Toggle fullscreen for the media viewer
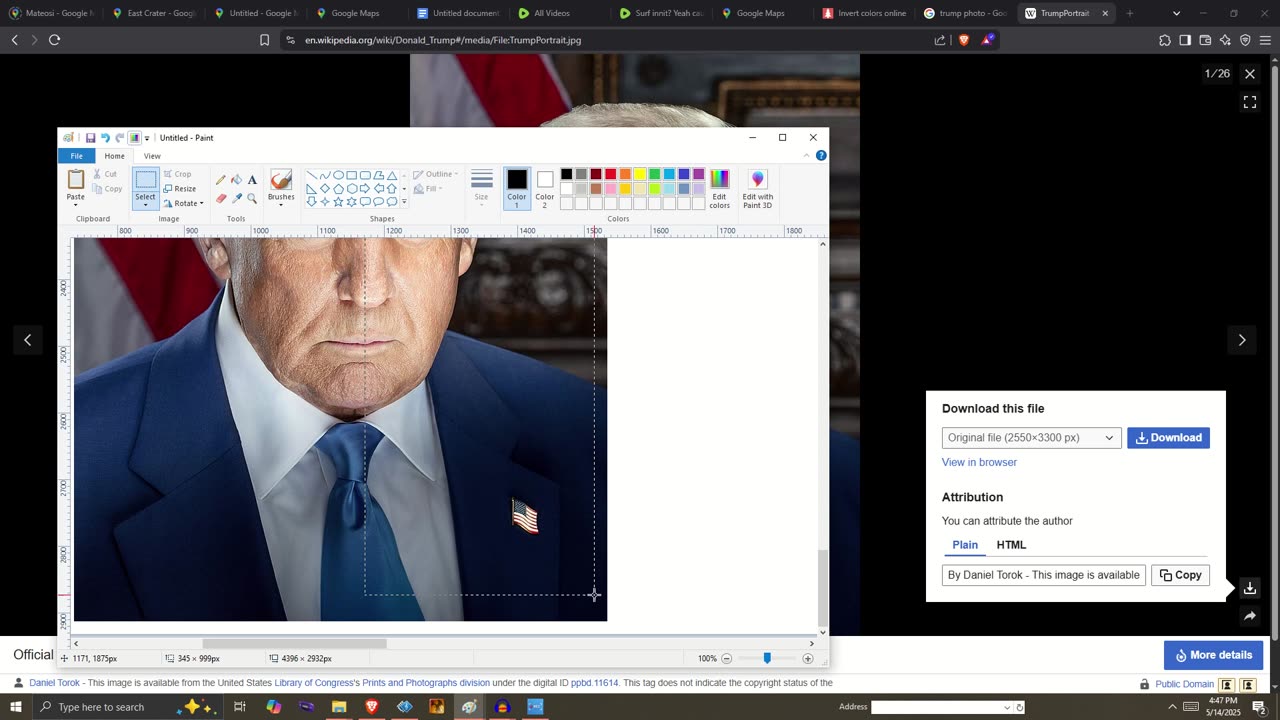This screenshot has height=720, width=1280. (x=1249, y=102)
